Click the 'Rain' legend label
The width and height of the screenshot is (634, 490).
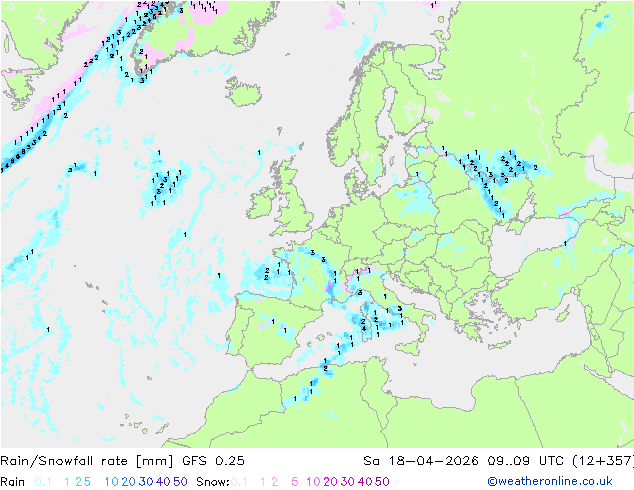pos(13,482)
